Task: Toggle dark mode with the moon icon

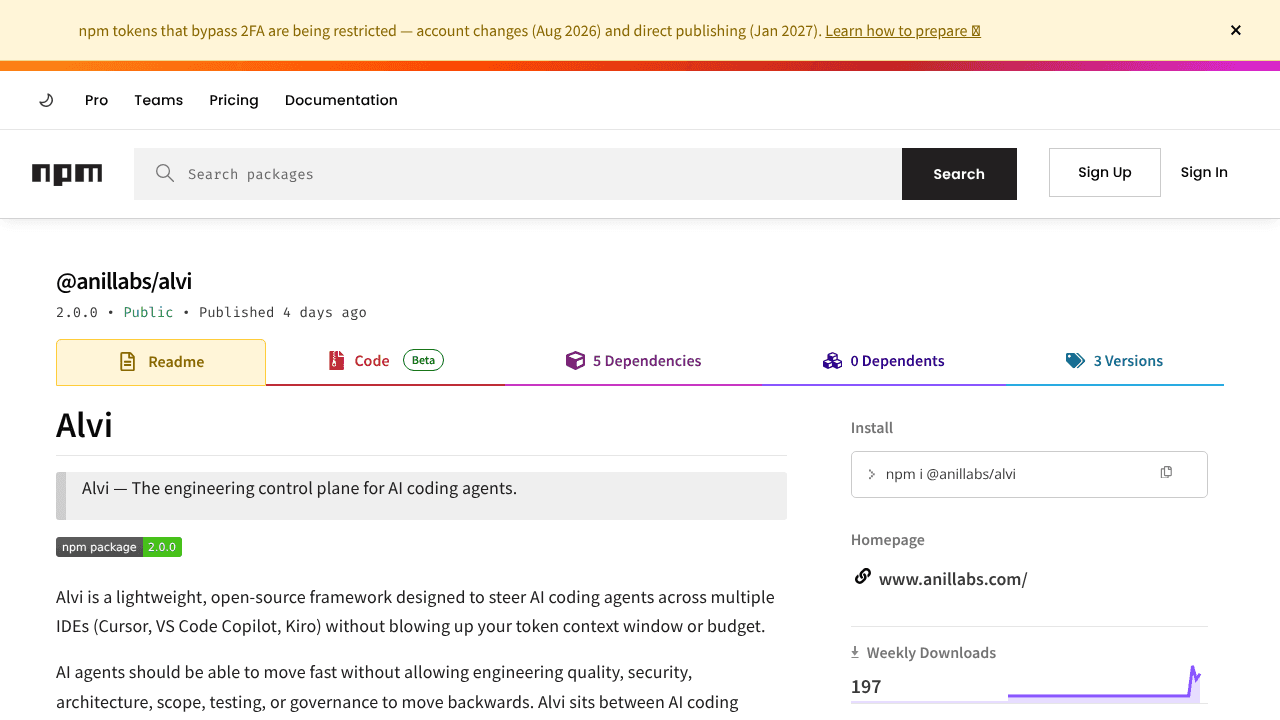Action: pyautogui.click(x=46, y=100)
